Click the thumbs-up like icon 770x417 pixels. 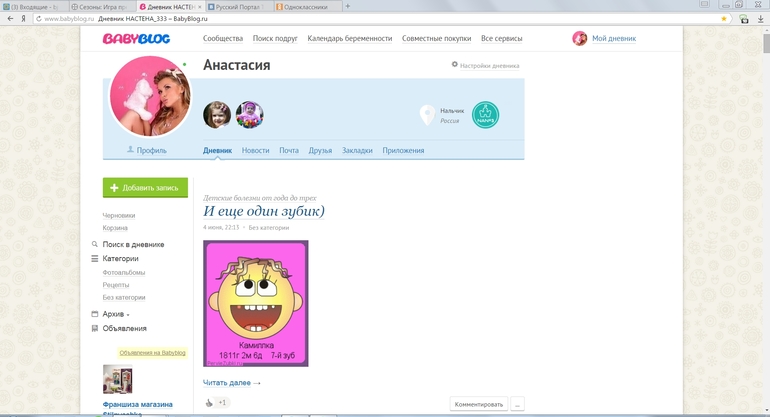click(209, 403)
